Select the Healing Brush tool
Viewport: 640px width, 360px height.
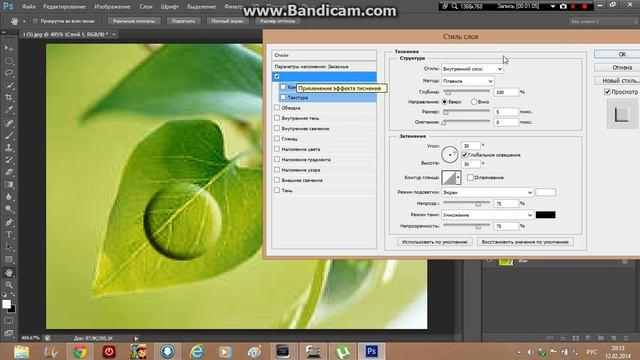tap(9, 123)
